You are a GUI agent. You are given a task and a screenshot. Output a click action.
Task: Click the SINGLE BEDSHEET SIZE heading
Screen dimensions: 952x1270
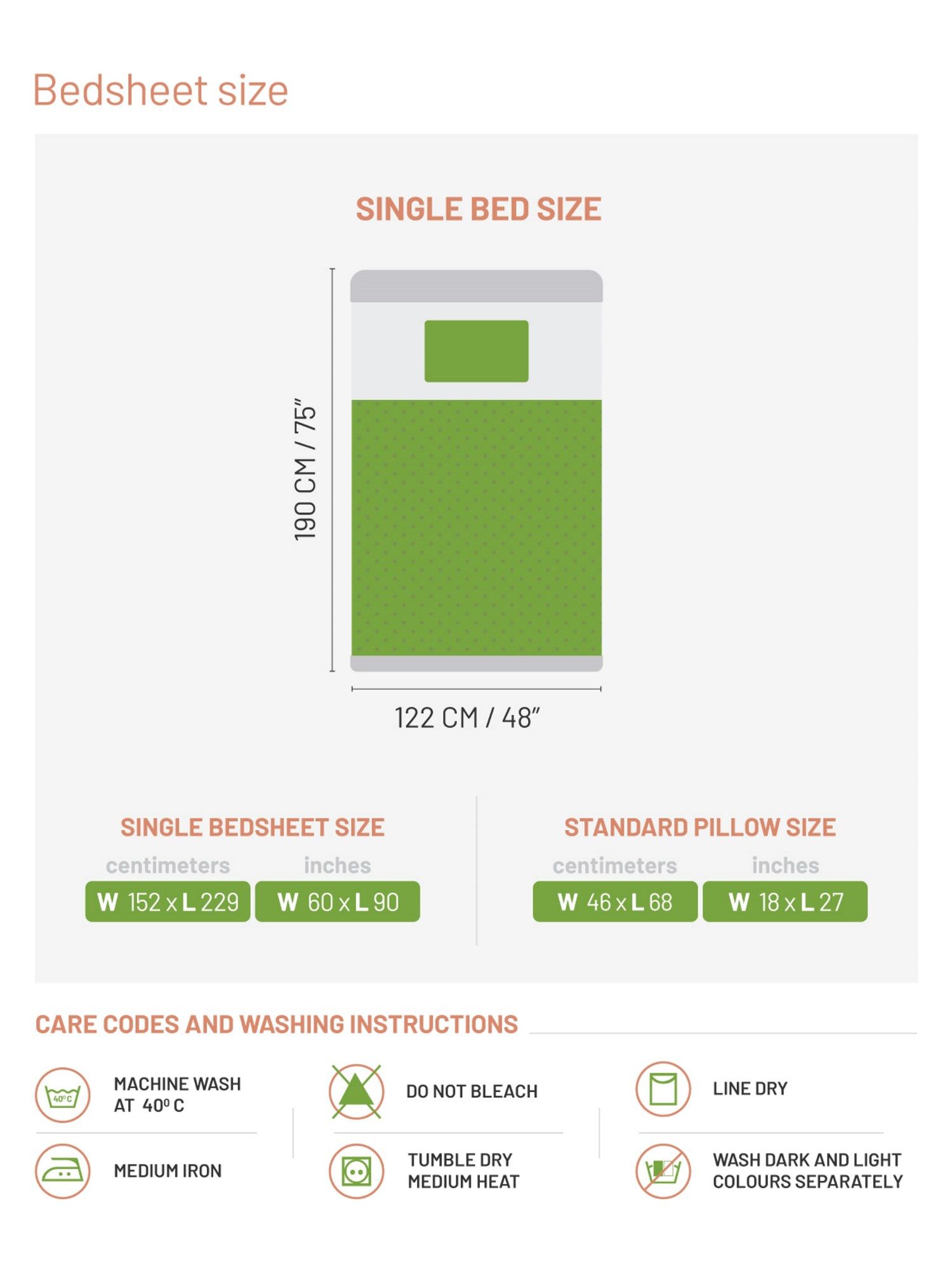253,827
